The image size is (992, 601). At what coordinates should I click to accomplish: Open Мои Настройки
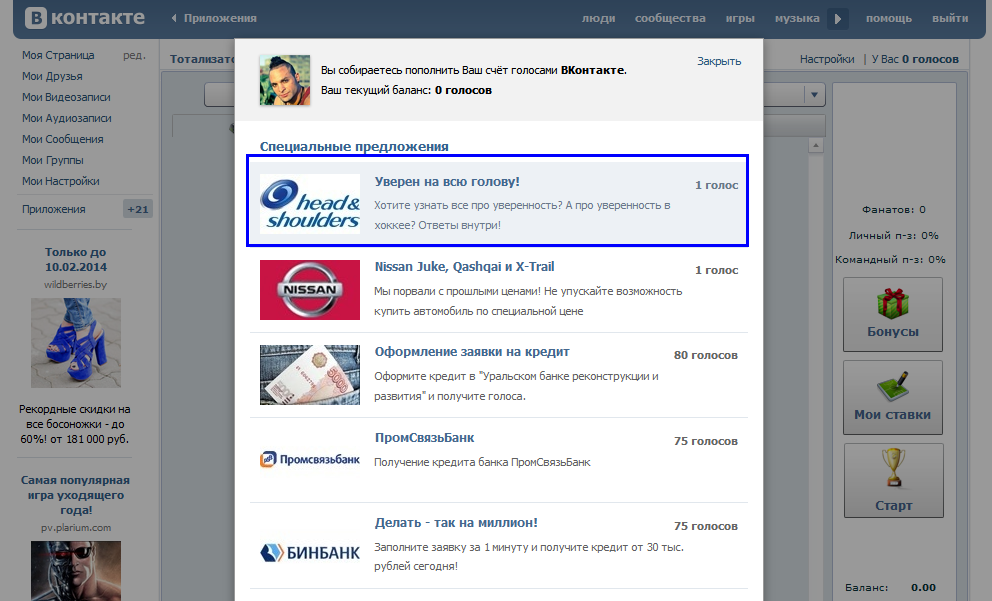(x=61, y=181)
